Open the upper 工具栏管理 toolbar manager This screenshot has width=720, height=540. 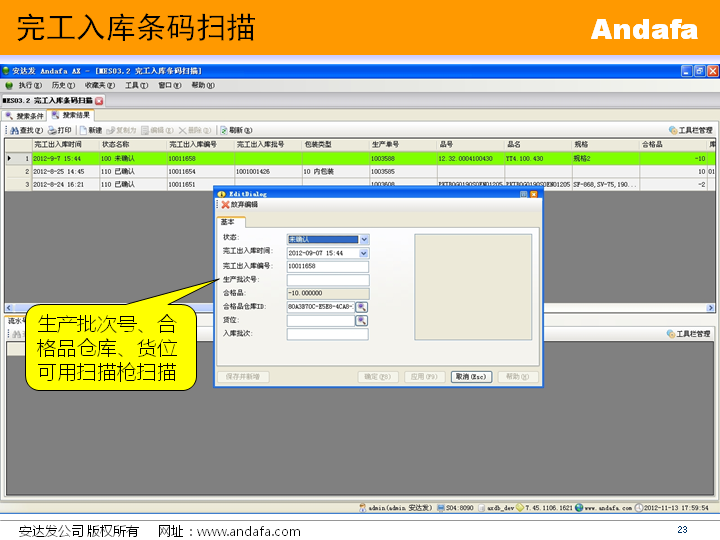tap(690, 130)
